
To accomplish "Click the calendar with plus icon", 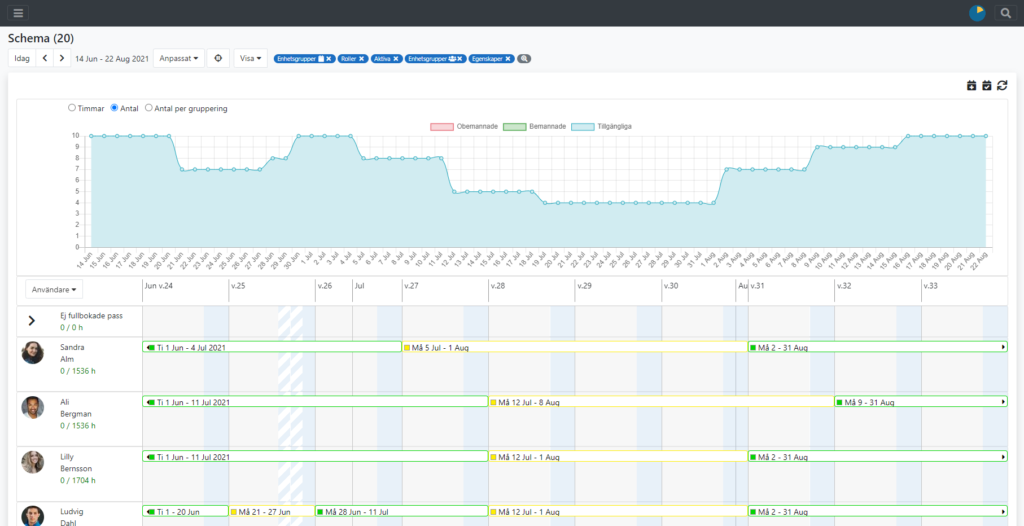I will (x=971, y=86).
